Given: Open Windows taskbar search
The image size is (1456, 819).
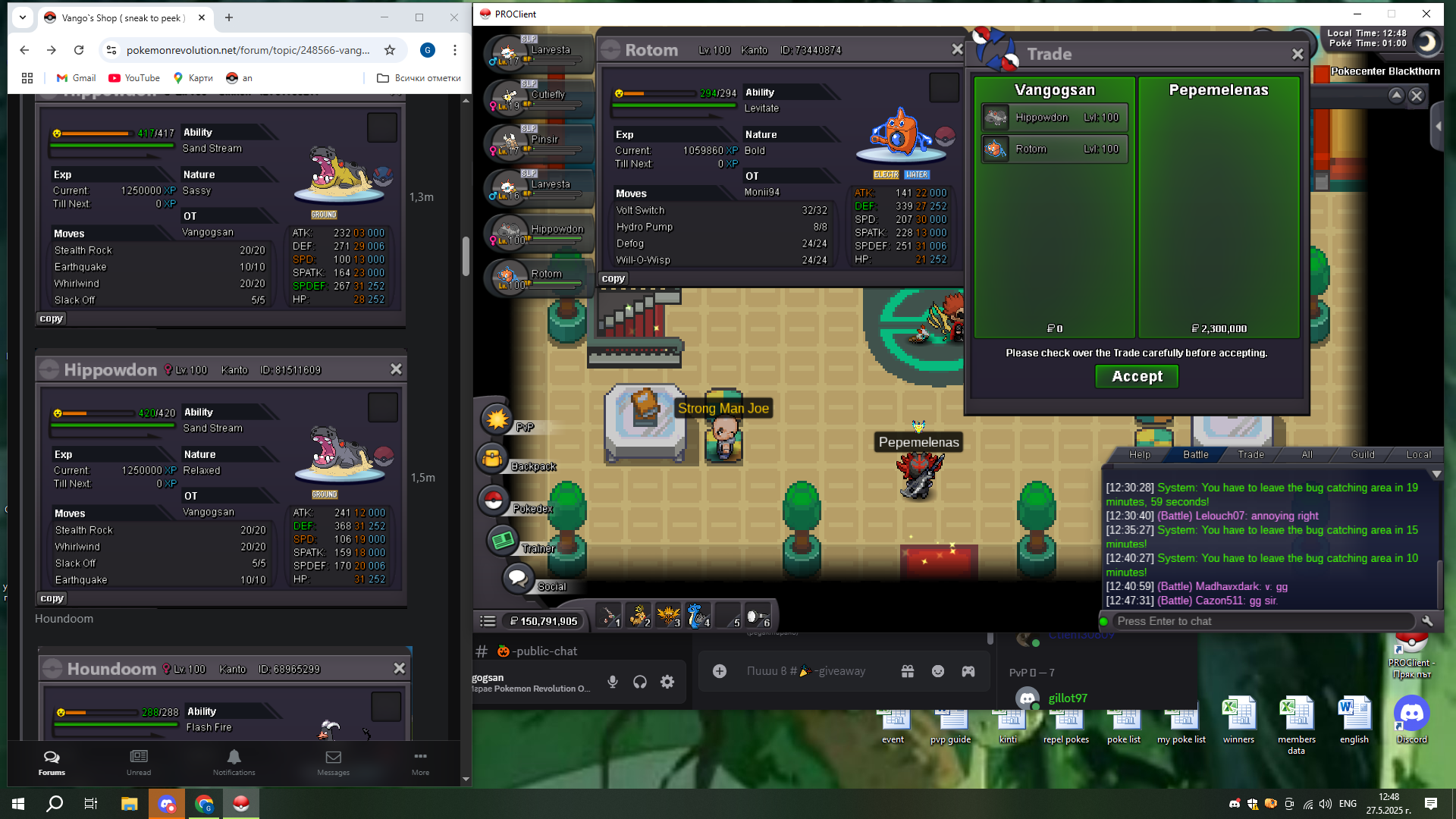Looking at the screenshot, I should coord(55,804).
